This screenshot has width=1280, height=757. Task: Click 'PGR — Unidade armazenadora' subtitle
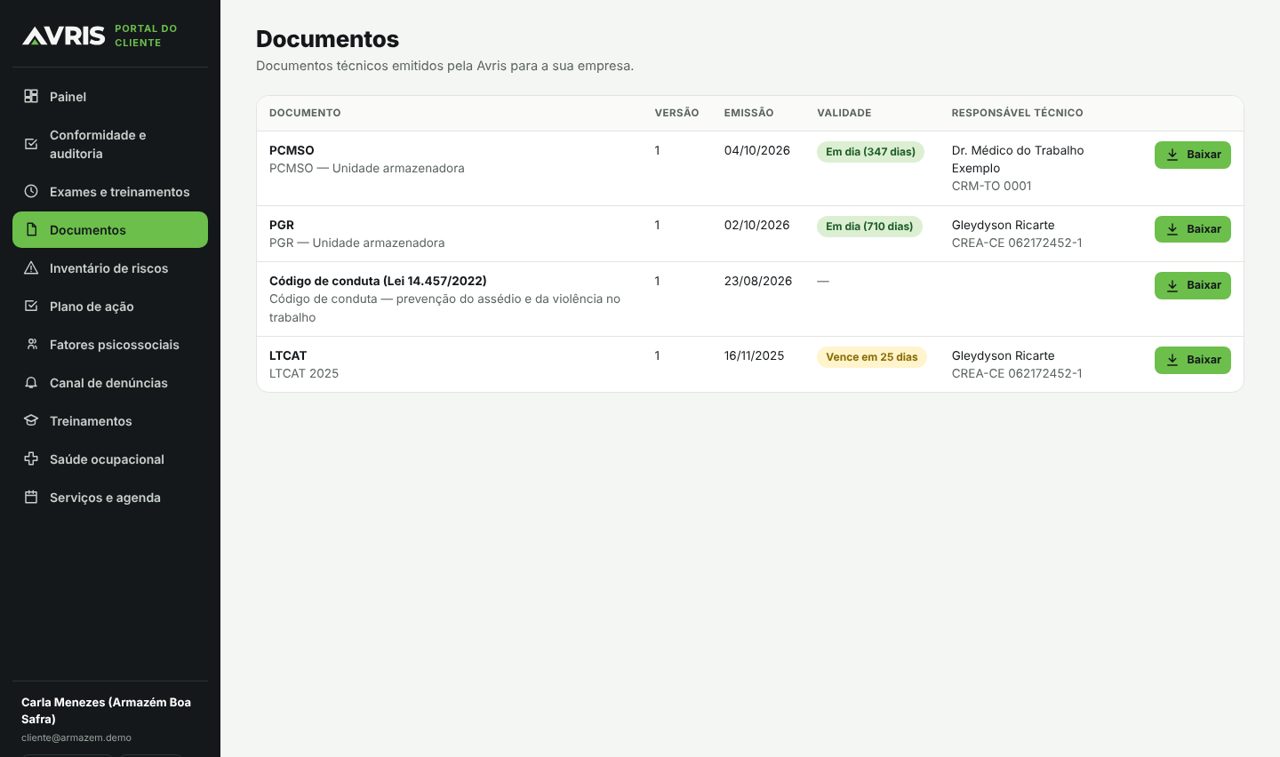point(357,243)
